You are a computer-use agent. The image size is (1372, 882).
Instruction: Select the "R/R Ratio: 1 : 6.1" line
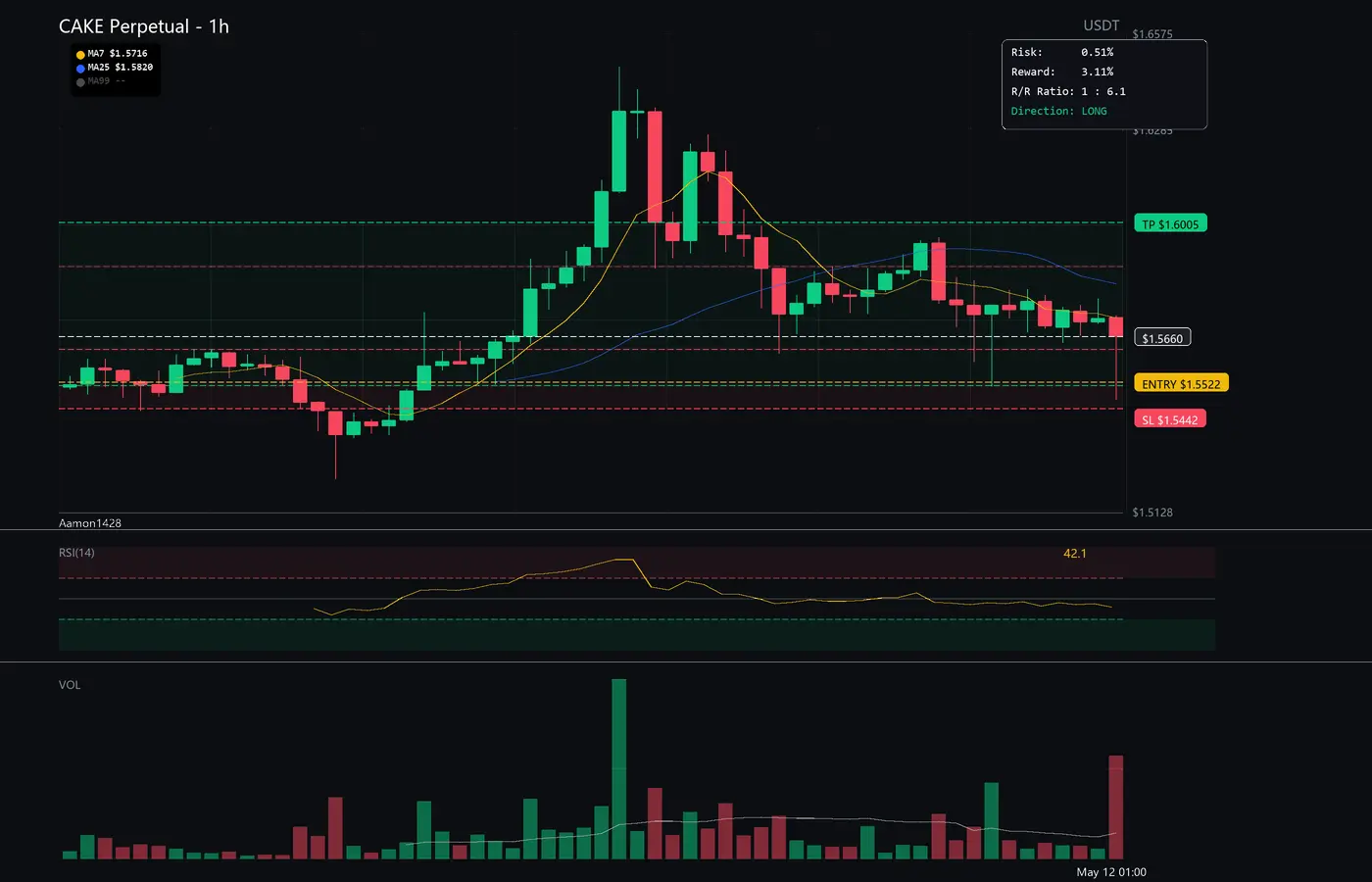tap(1068, 91)
